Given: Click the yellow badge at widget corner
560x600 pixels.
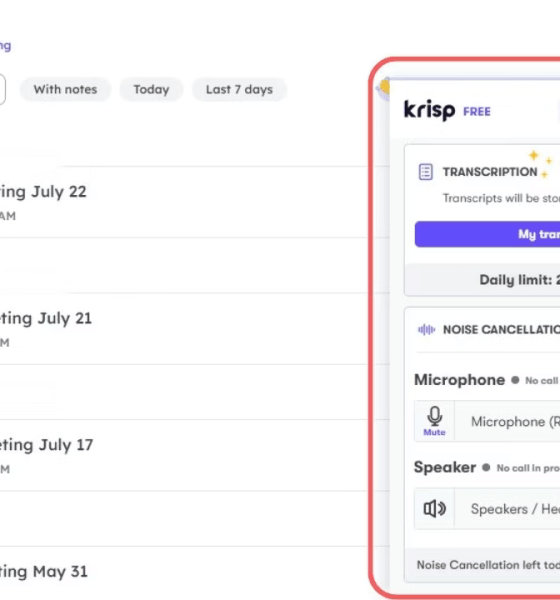Looking at the screenshot, I should (384, 88).
